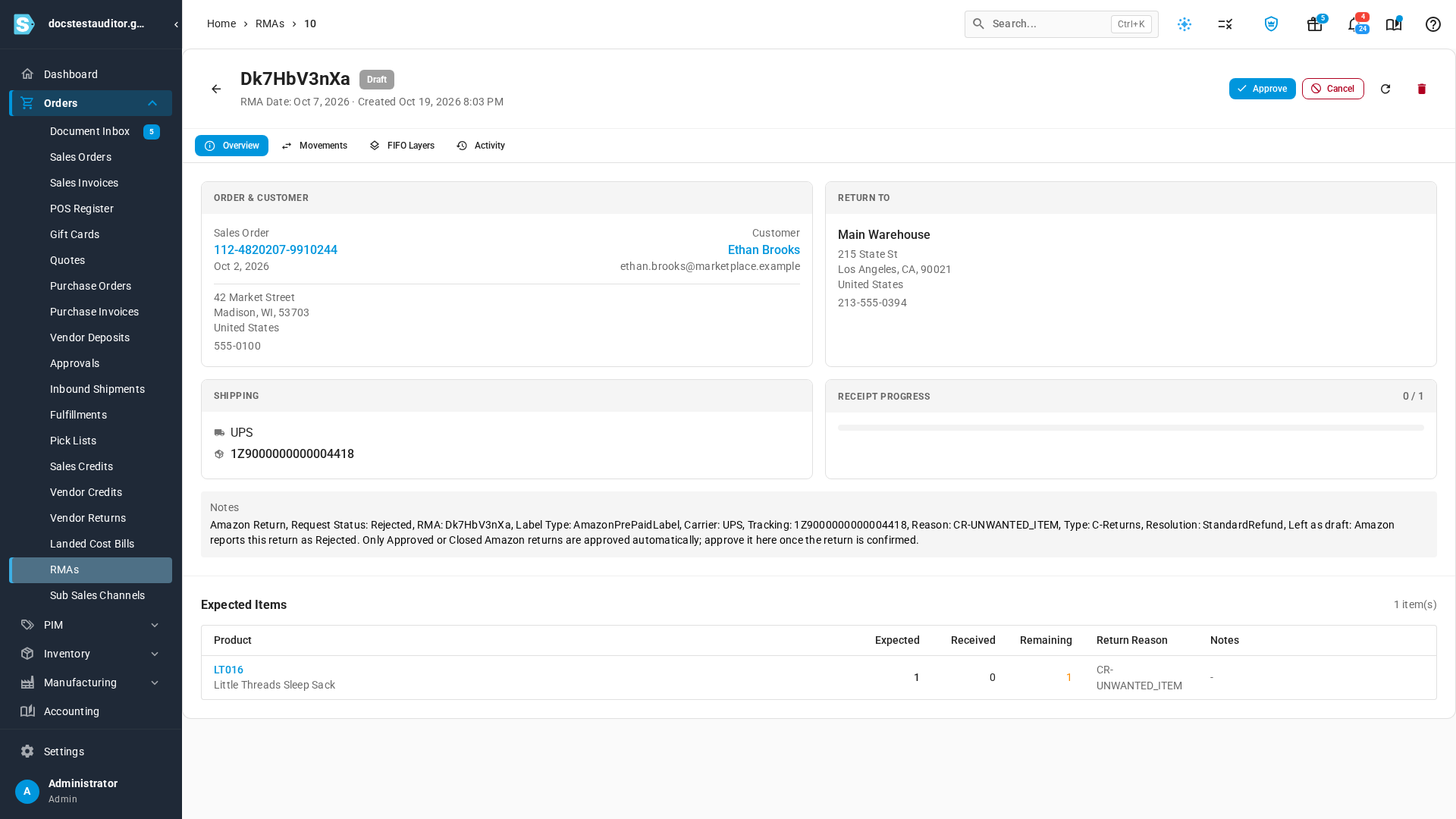Switch to the Movements tab
This screenshot has height=819, width=1456.
click(314, 146)
